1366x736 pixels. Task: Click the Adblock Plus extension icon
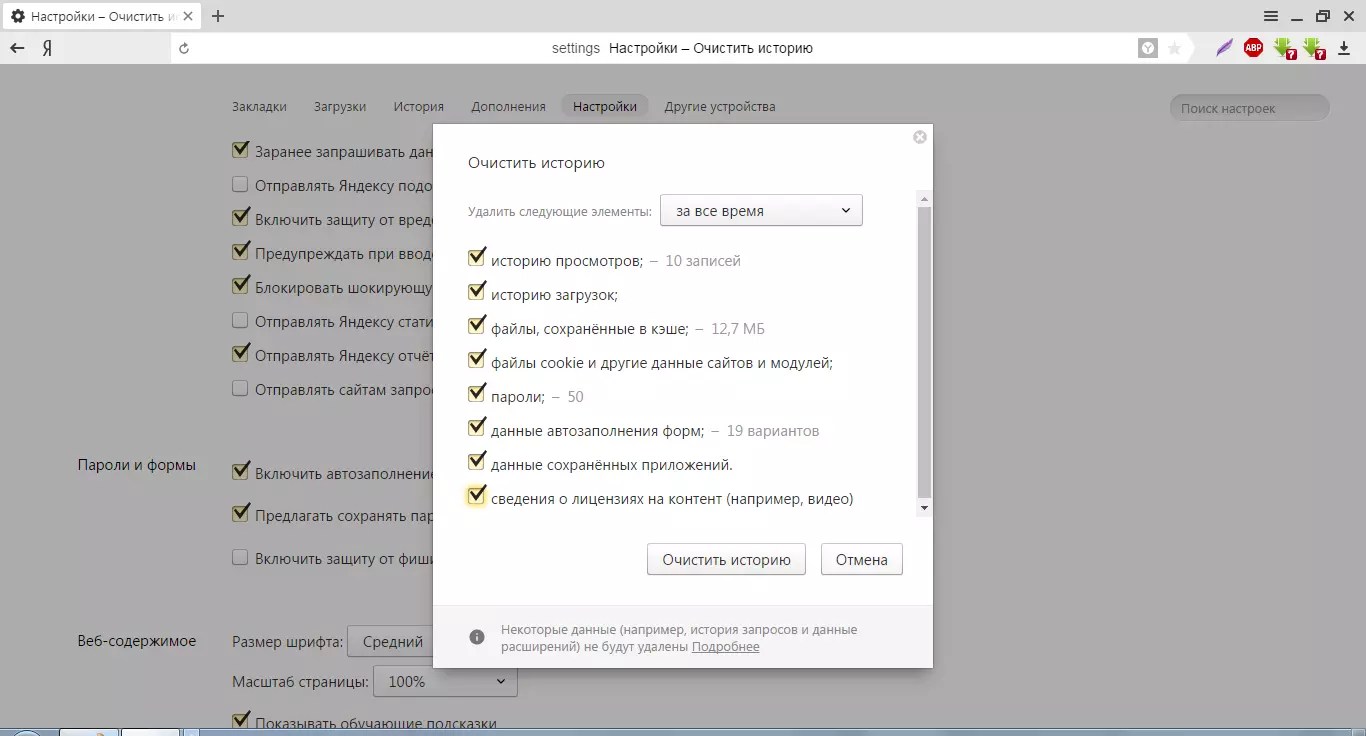[x=1253, y=48]
